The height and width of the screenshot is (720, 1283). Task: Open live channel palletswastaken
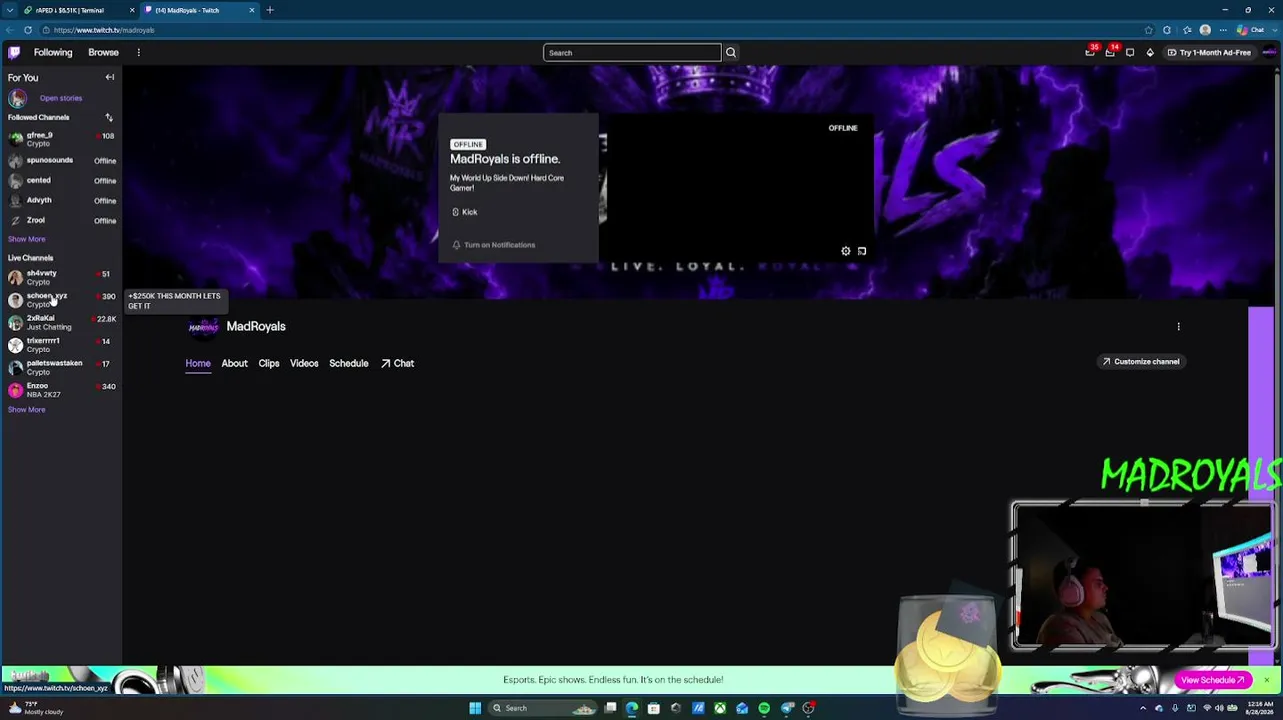(61, 367)
